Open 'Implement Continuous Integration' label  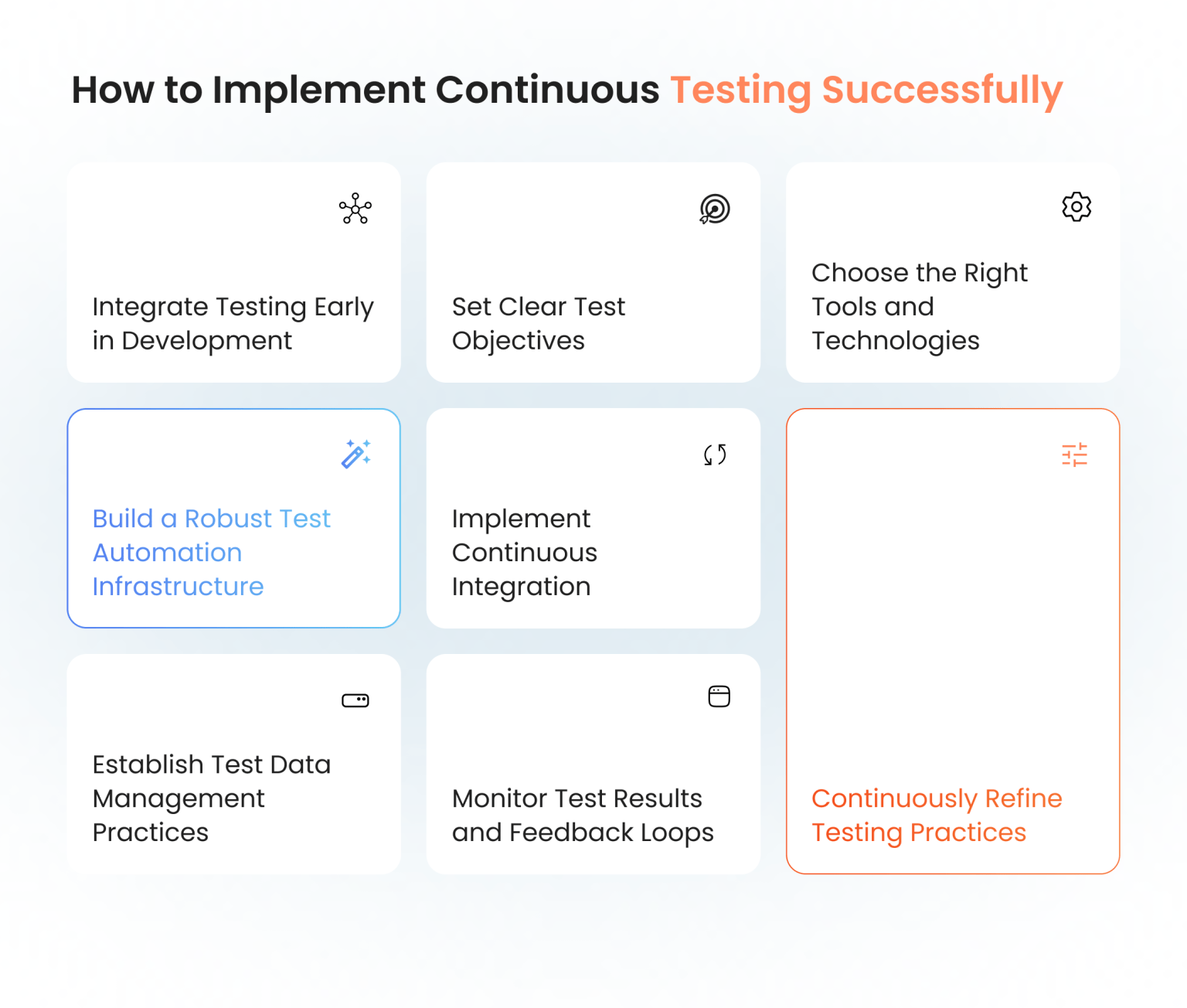point(525,553)
